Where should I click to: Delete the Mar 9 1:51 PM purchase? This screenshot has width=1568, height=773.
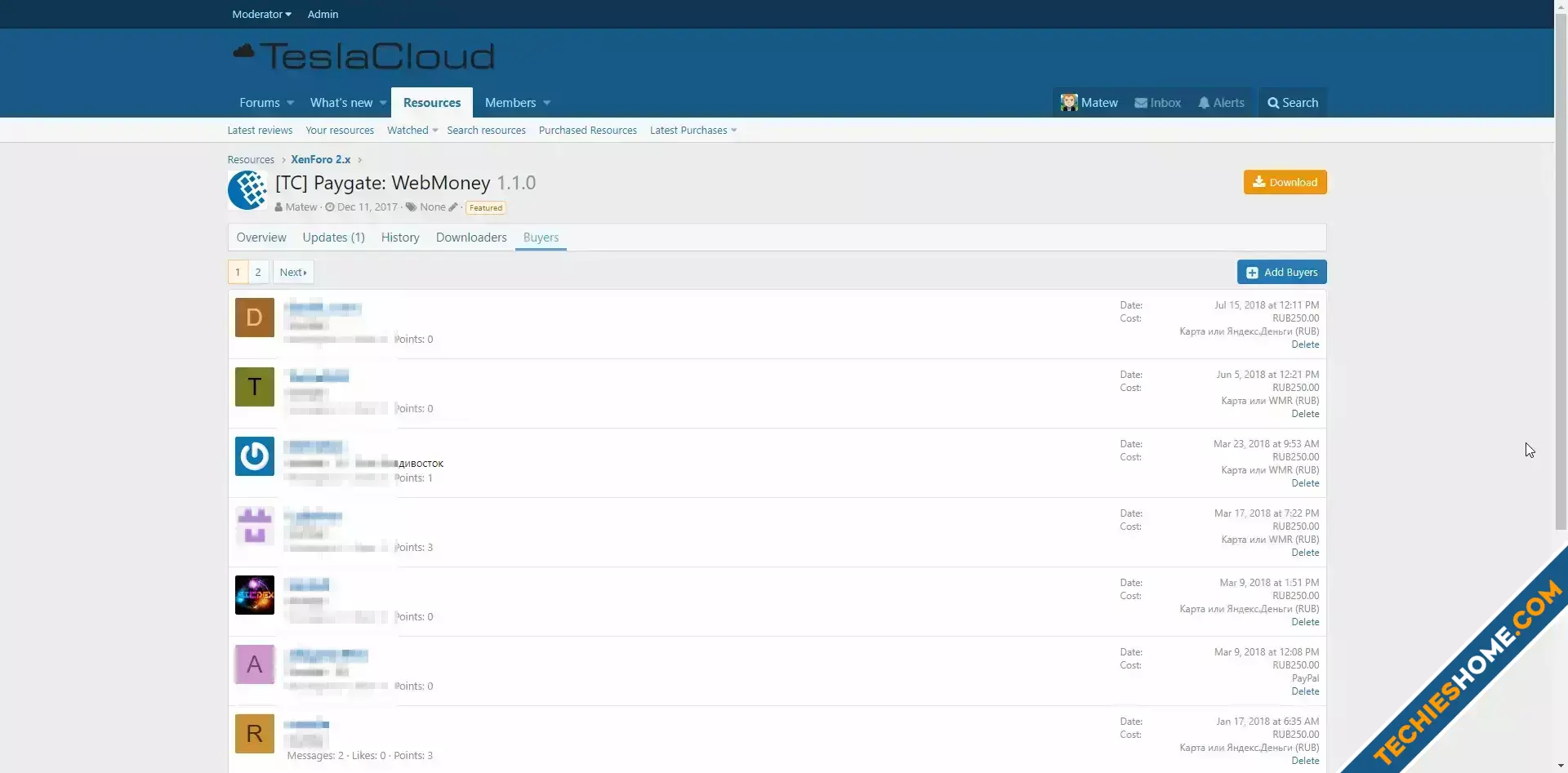[1305, 622]
